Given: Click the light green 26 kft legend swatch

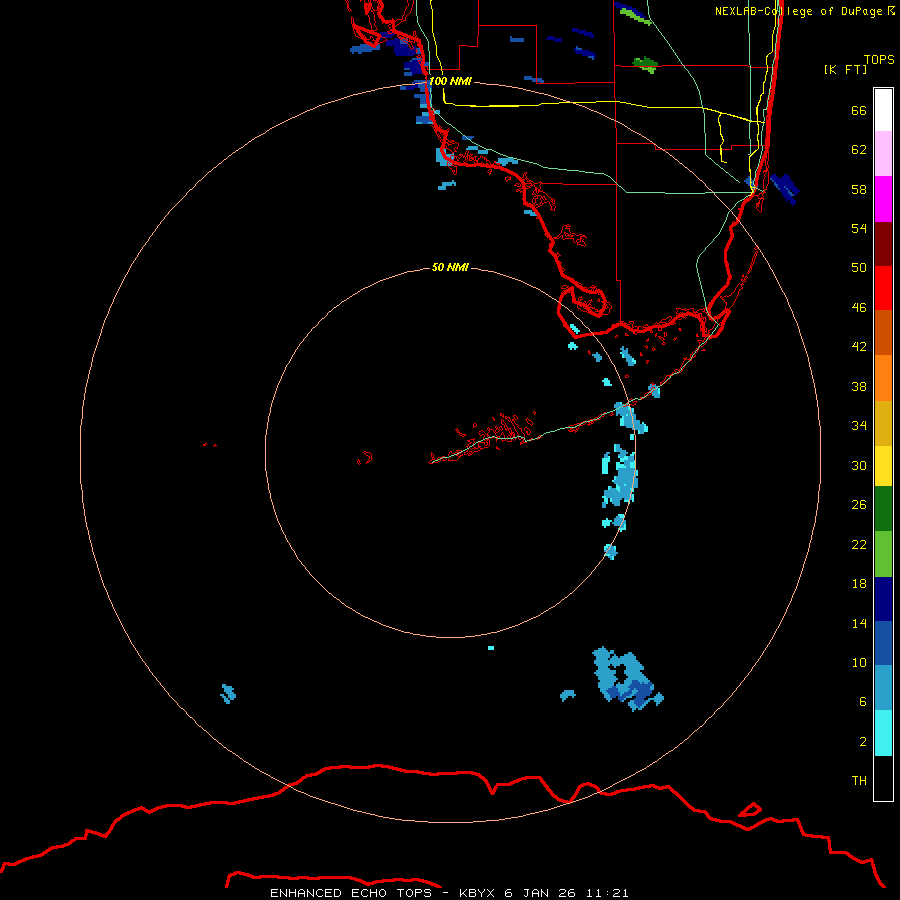Looking at the screenshot, I should [883, 554].
